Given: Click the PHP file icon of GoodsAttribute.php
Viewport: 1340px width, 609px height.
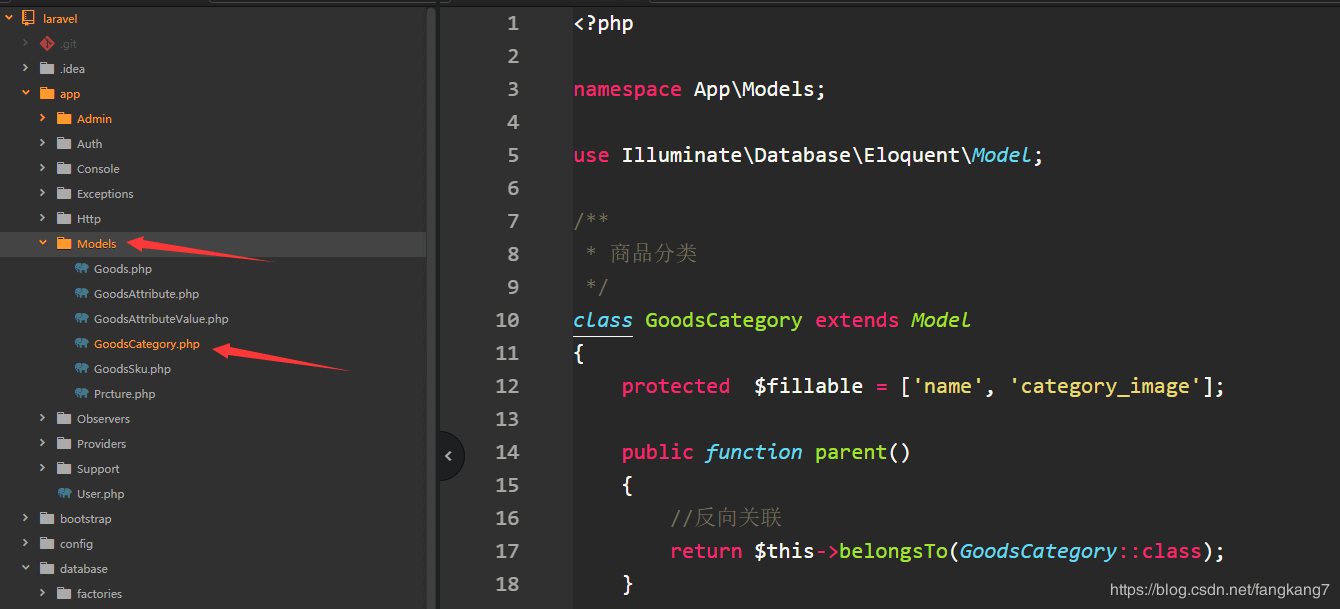Looking at the screenshot, I should pos(82,293).
